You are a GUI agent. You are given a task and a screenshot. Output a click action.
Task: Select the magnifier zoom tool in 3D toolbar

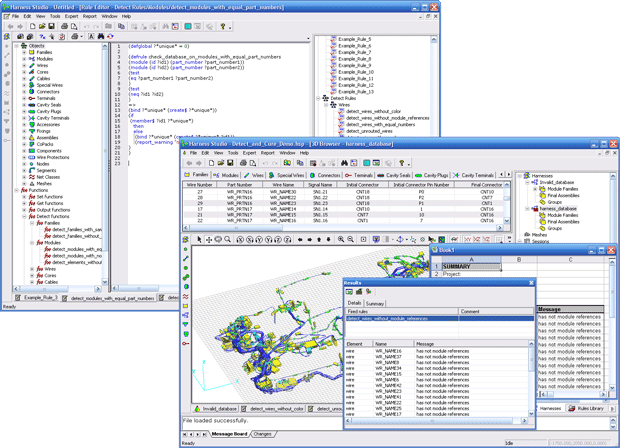pyautogui.click(x=227, y=239)
